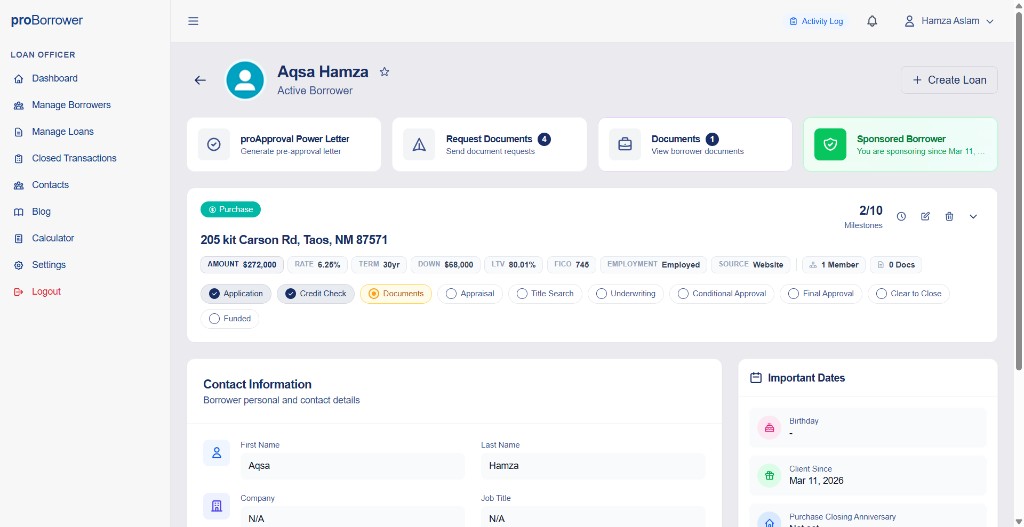Toggle the Credit Check milestone

coord(315,294)
